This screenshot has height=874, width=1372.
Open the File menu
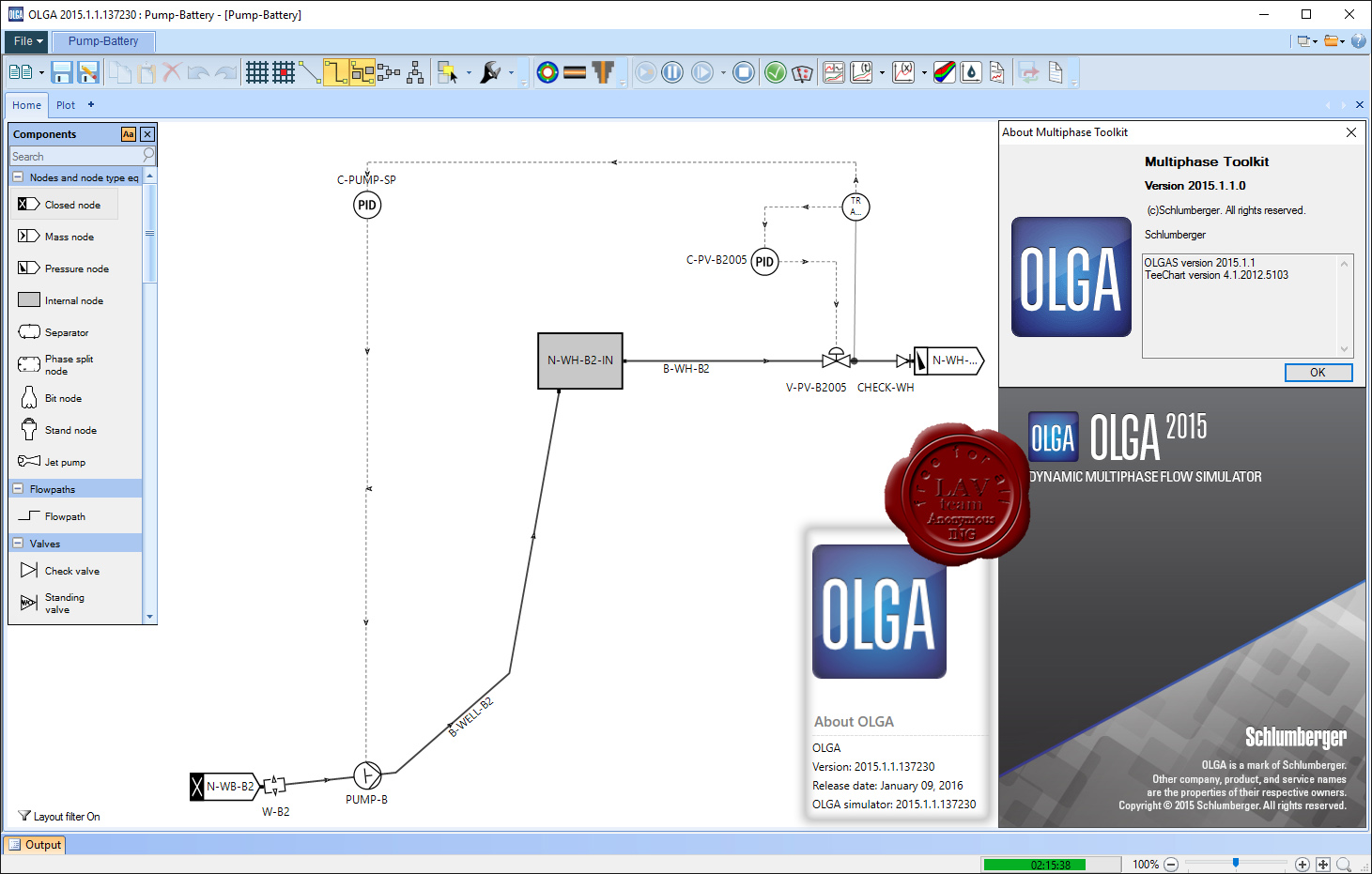tap(28, 41)
